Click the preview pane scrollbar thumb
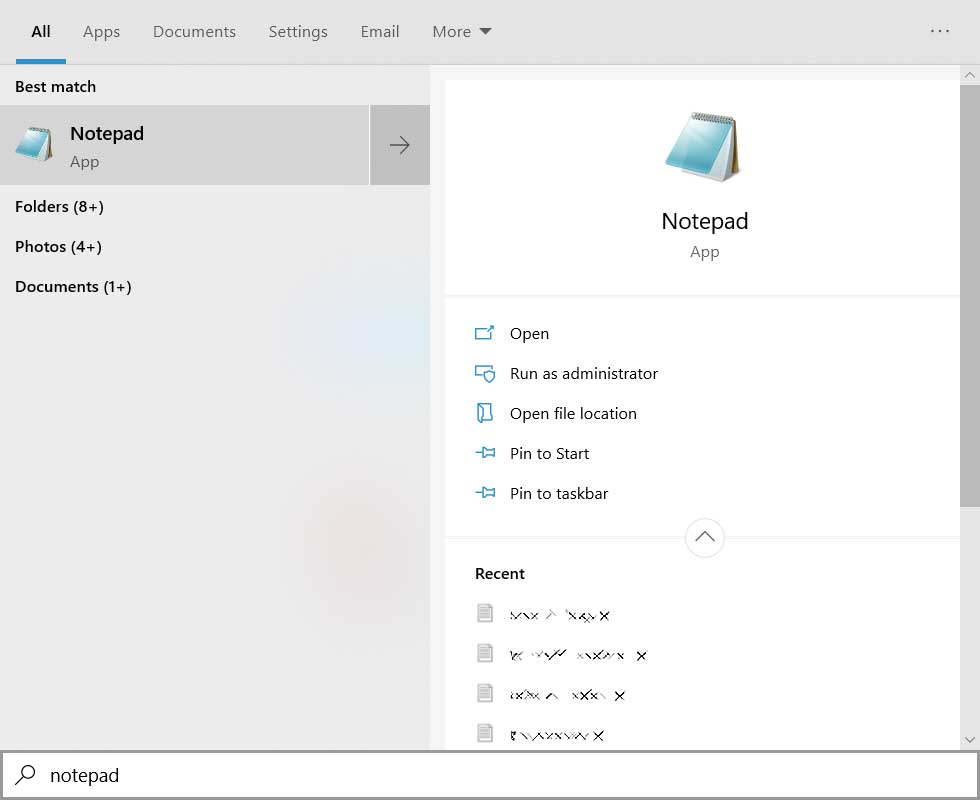The image size is (980, 800). 969,296
